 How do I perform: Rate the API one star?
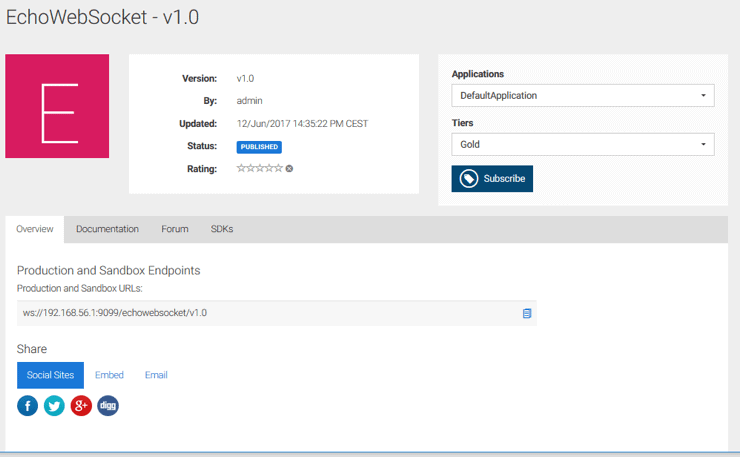[x=241, y=168]
